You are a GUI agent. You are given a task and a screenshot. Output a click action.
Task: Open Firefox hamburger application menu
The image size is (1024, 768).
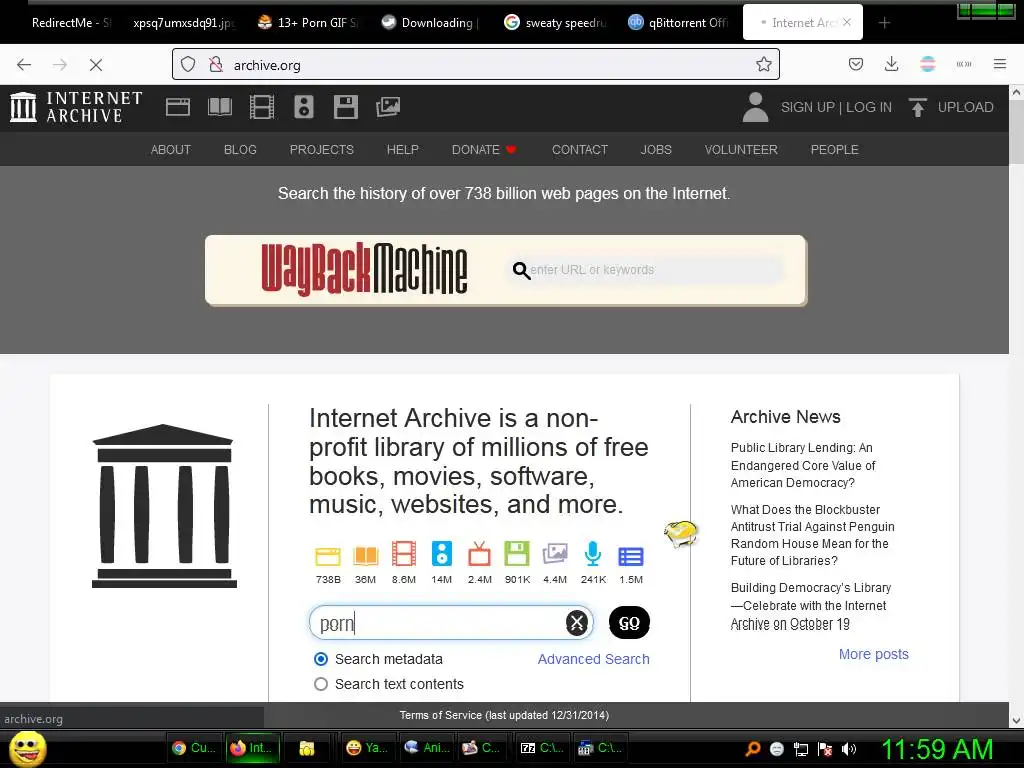(1000, 64)
